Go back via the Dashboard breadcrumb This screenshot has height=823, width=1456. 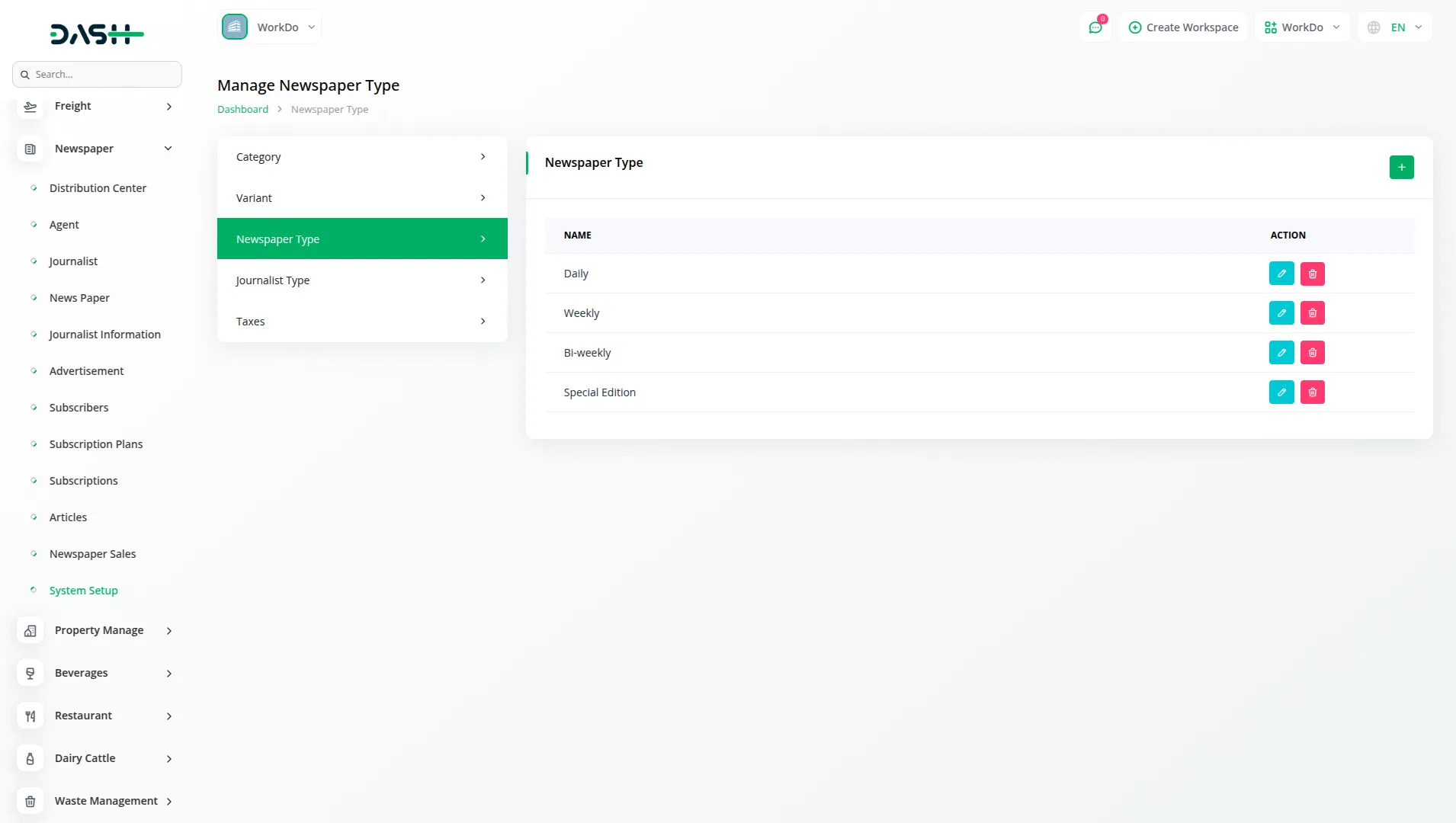[x=242, y=109]
